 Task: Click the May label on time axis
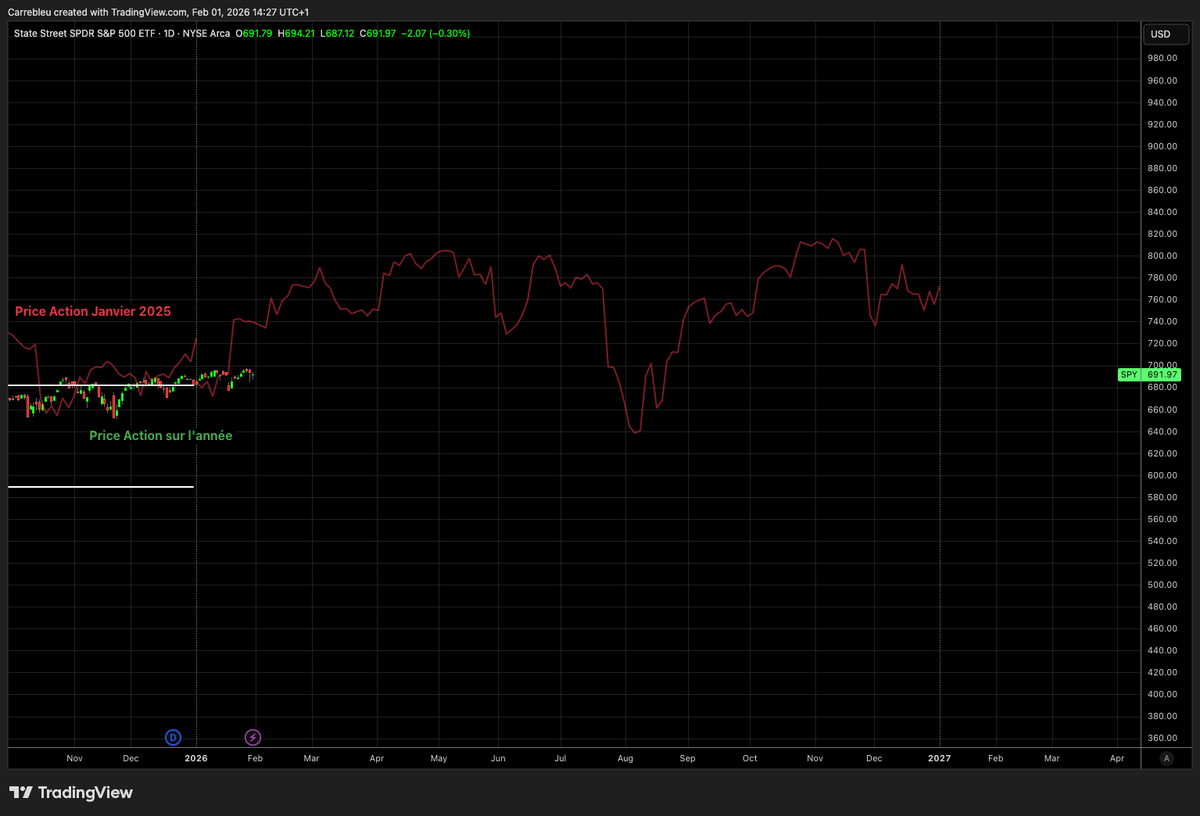click(439, 758)
